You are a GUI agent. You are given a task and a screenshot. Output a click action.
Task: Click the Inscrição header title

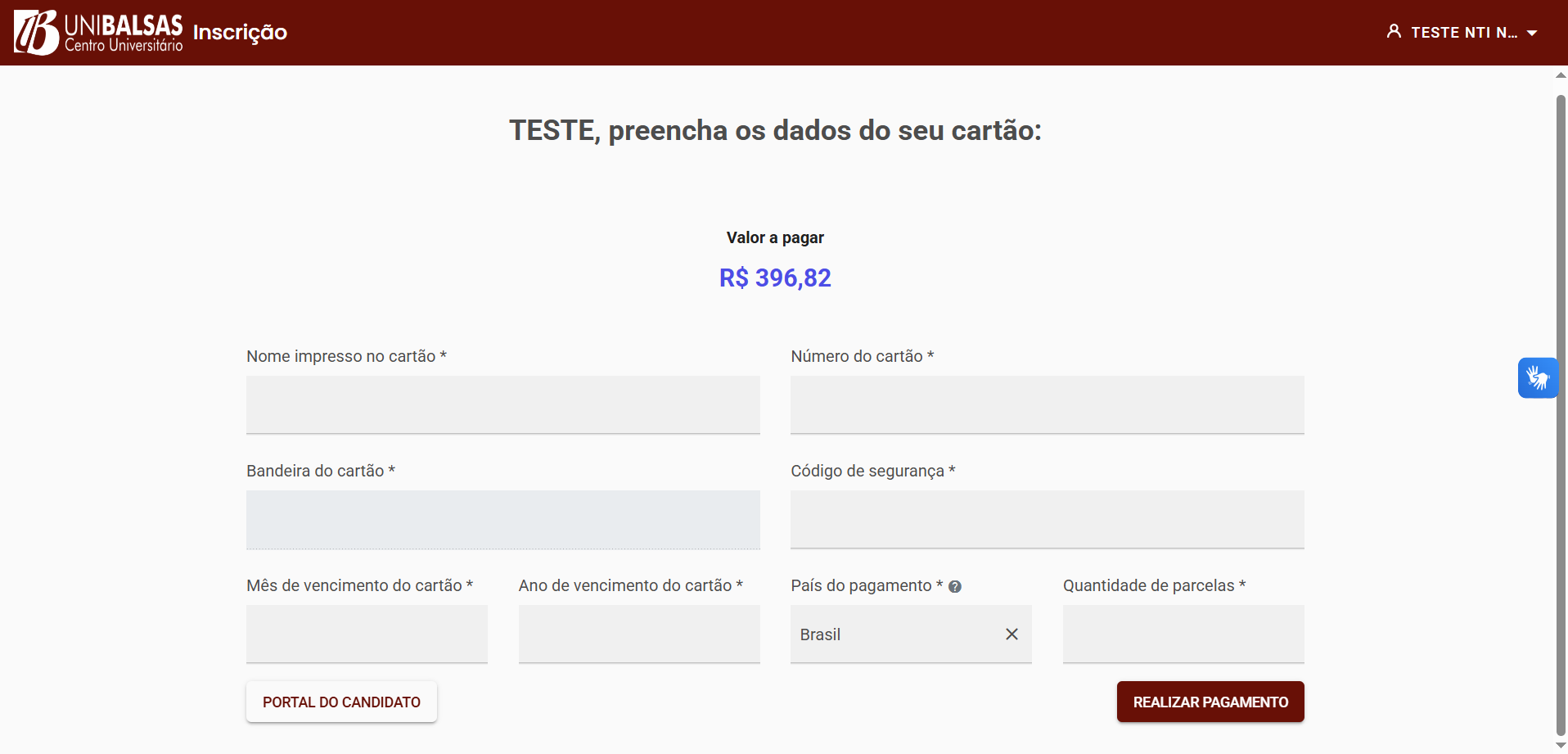click(x=240, y=33)
